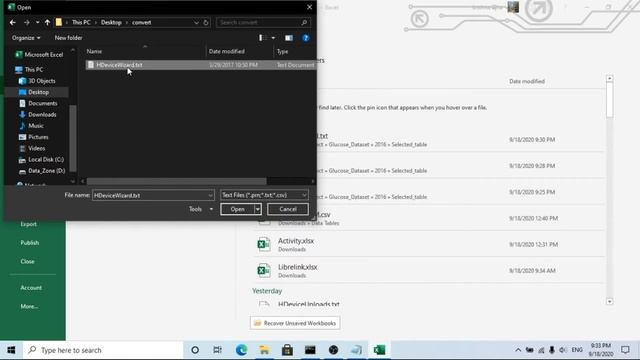Click Excel recent list scroll down arrow
The height and width of the screenshot is (360, 640).
(x=610, y=302)
